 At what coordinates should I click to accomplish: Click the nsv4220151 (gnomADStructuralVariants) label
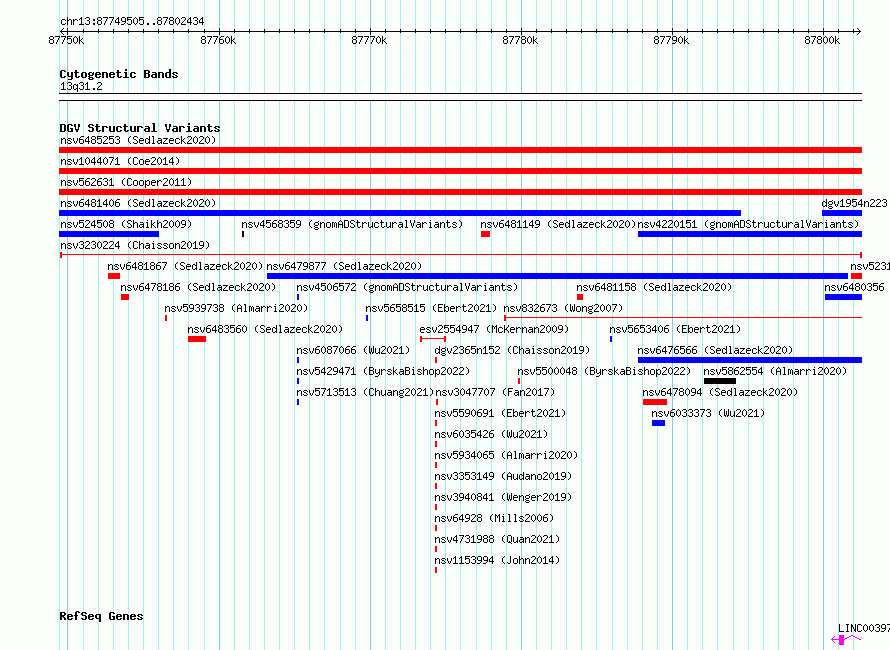748,224
